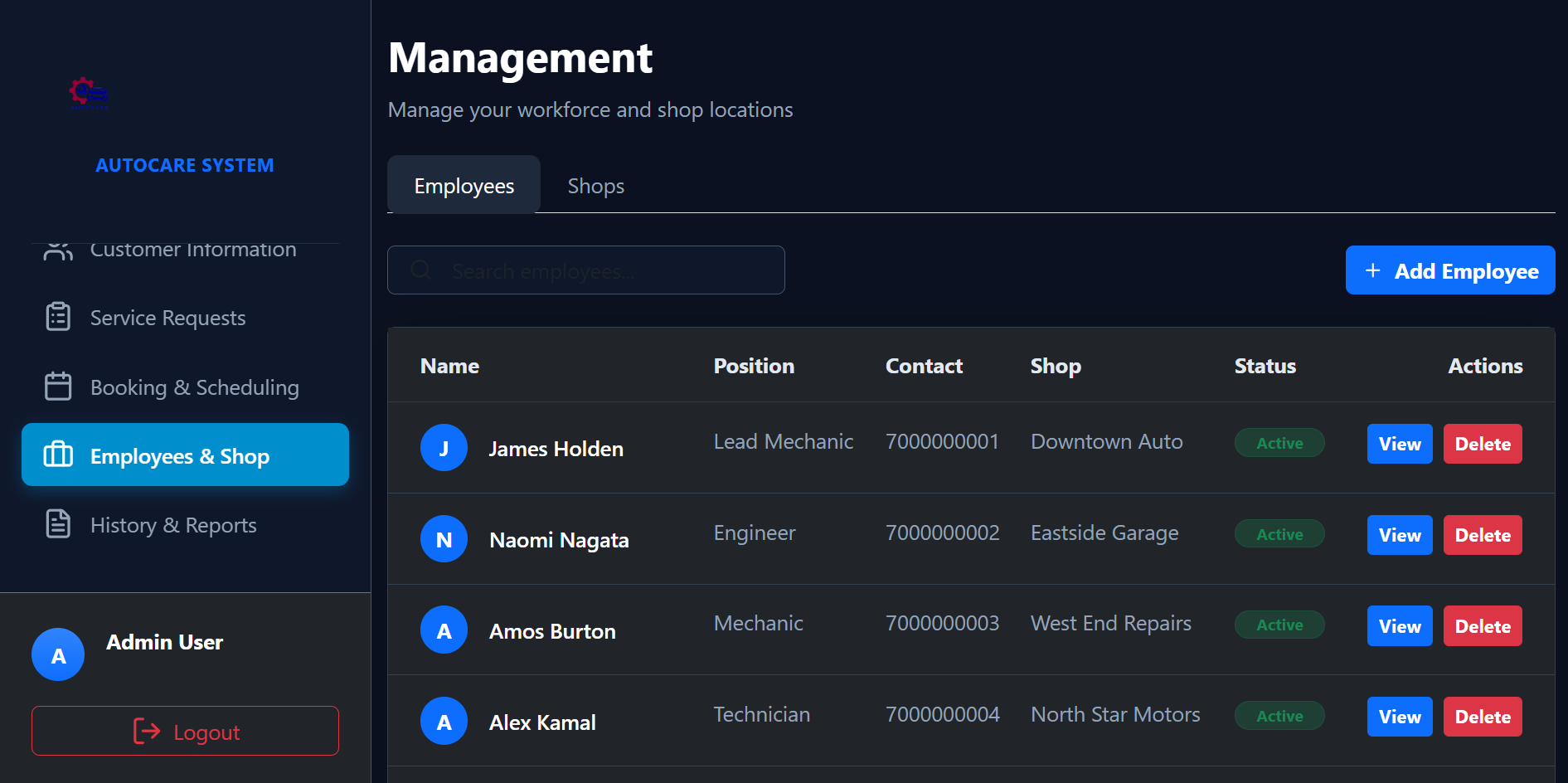View James Holden's details
1568x783 pixels.
pyautogui.click(x=1400, y=444)
